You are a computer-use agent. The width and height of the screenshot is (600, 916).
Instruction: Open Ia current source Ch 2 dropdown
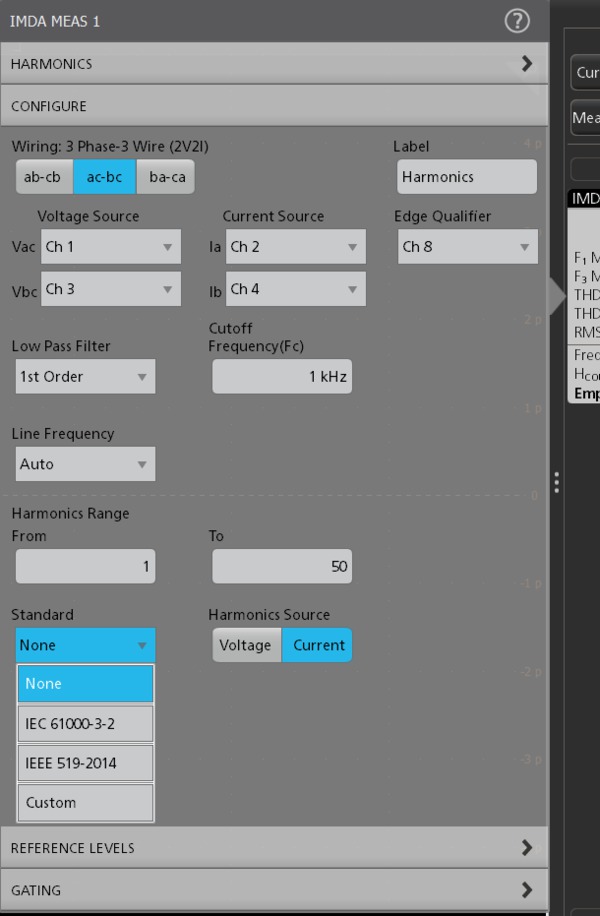pos(296,247)
